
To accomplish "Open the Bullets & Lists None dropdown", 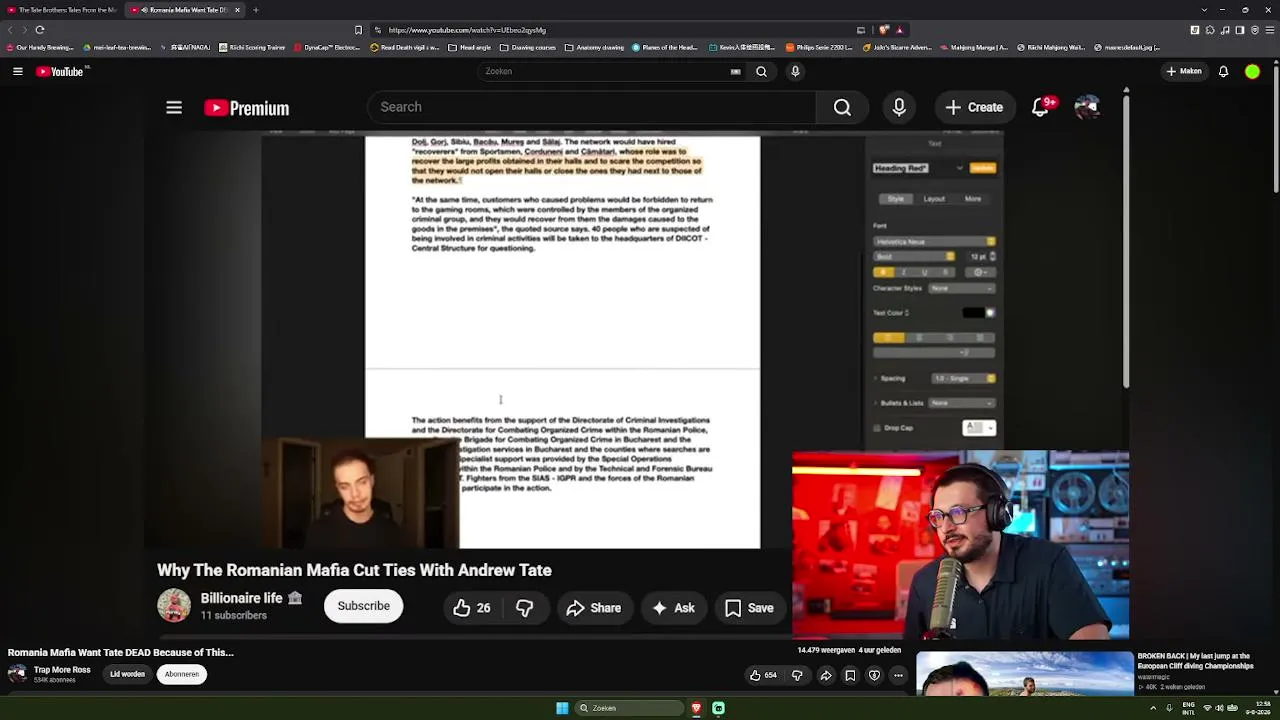I will pyautogui.click(x=961, y=403).
